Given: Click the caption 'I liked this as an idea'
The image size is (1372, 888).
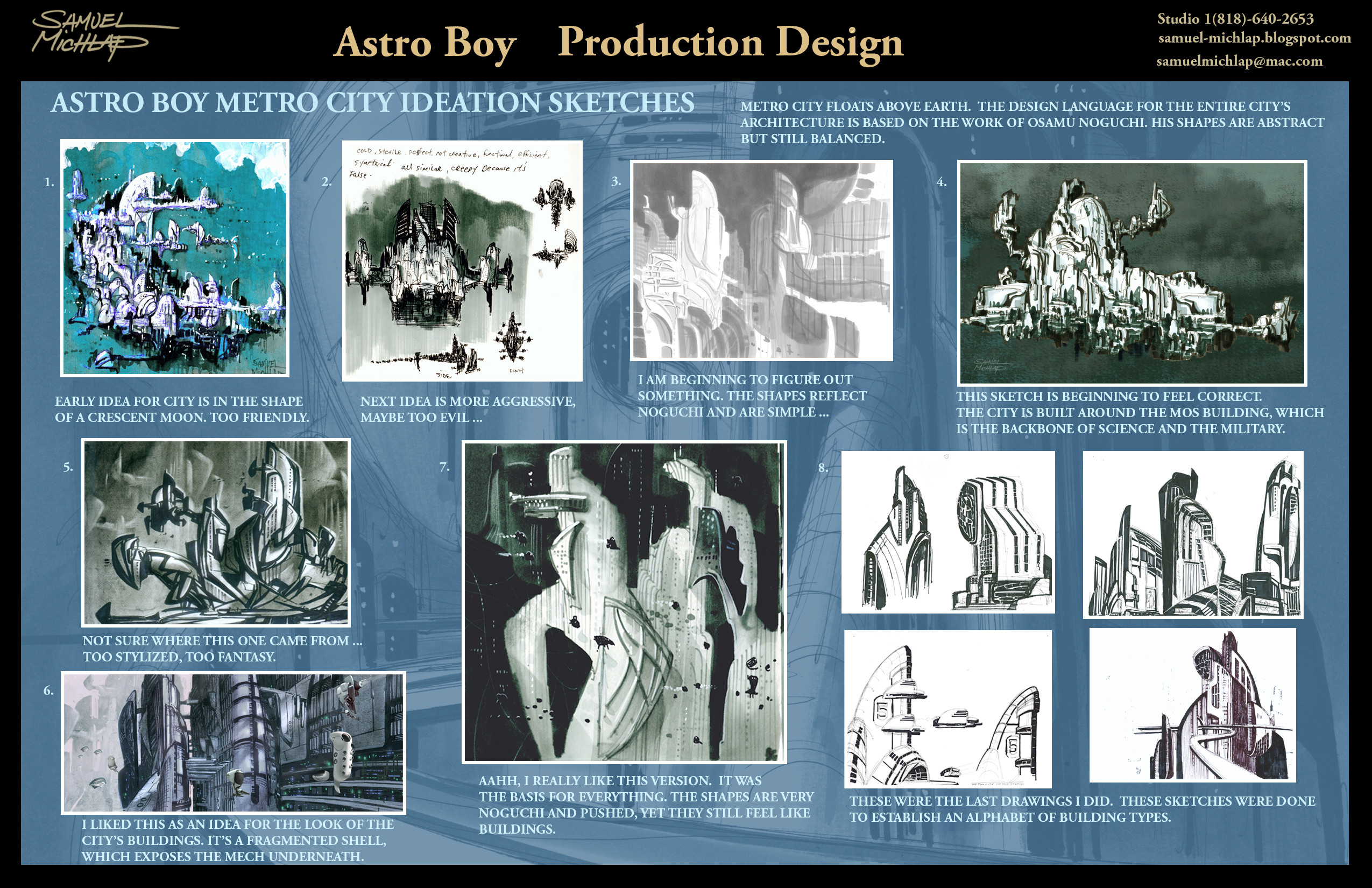Looking at the screenshot, I should point(238,840).
